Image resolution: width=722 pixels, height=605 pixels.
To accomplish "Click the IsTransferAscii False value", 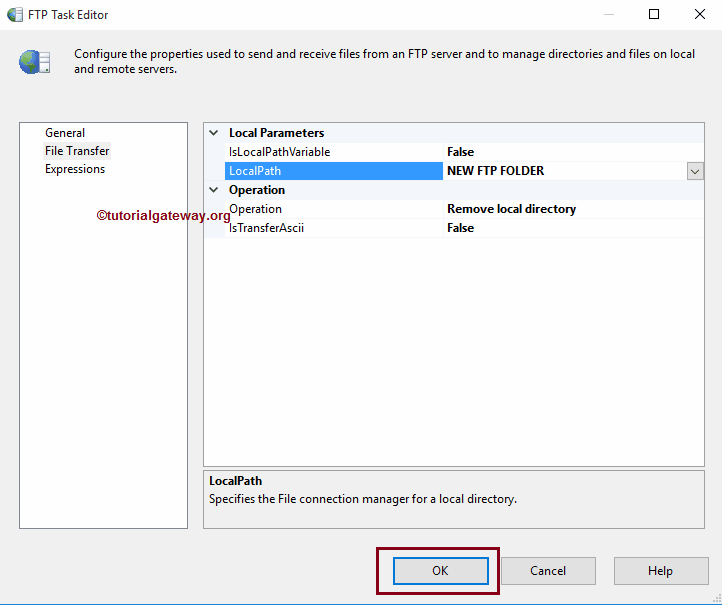I will pyautogui.click(x=460, y=228).
